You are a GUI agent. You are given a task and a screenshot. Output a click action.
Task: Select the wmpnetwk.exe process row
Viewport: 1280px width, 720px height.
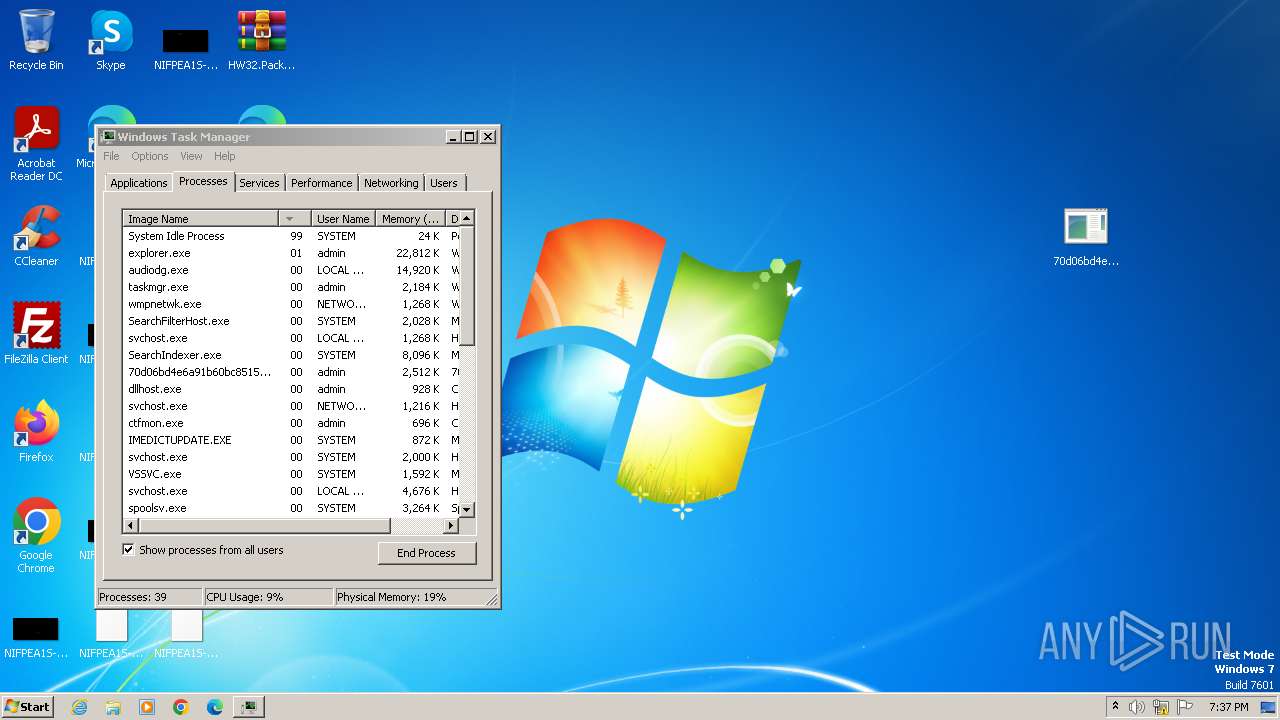click(291, 304)
